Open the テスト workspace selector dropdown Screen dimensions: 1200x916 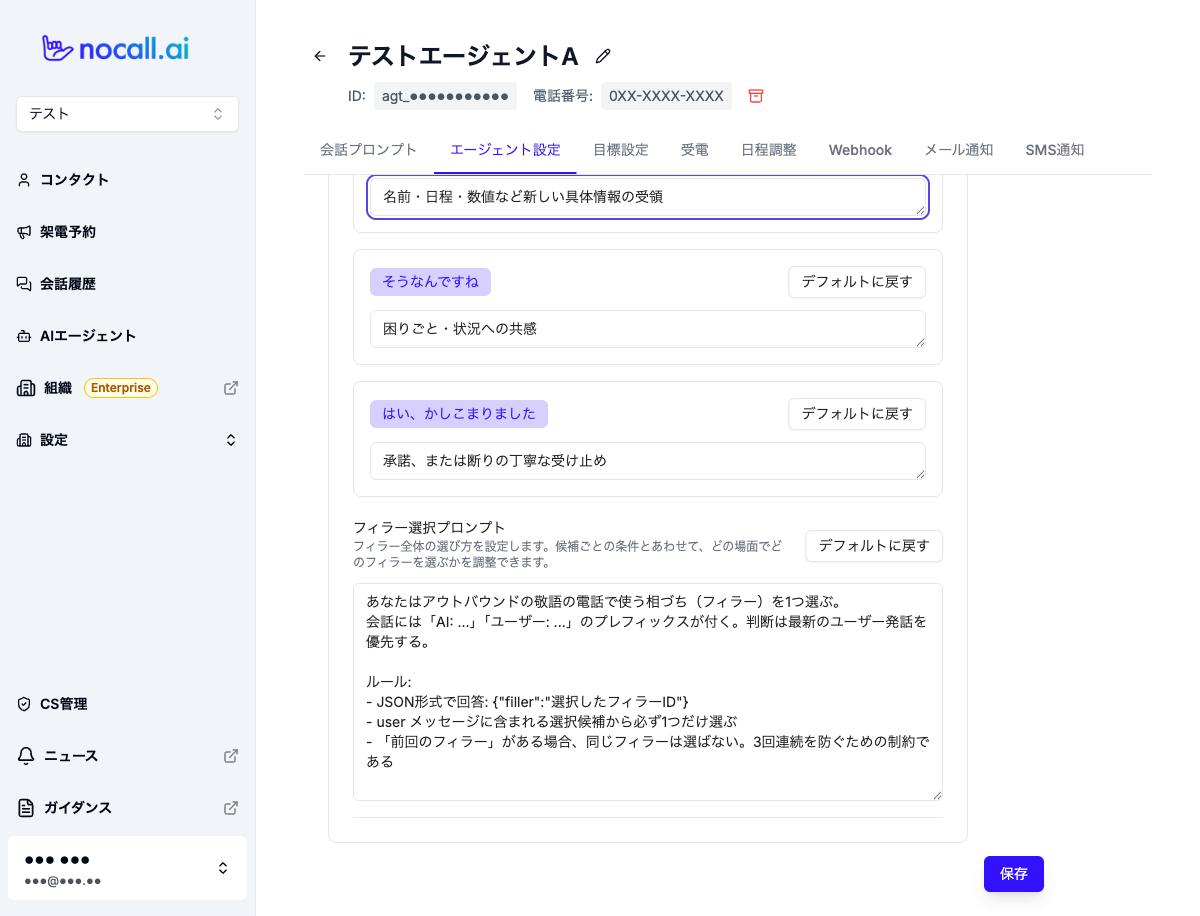coord(127,114)
